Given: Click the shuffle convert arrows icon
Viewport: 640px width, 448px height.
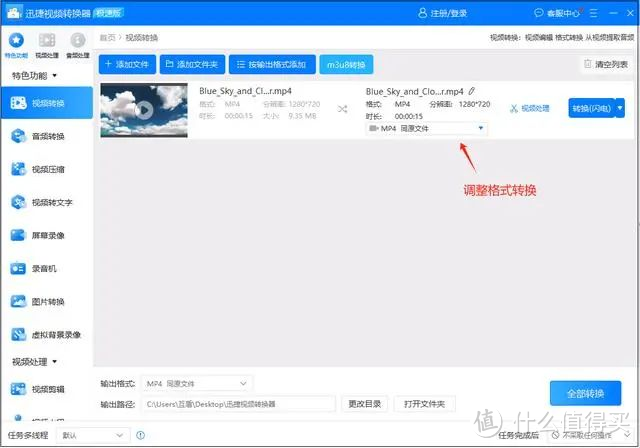Looking at the screenshot, I should click(342, 109).
